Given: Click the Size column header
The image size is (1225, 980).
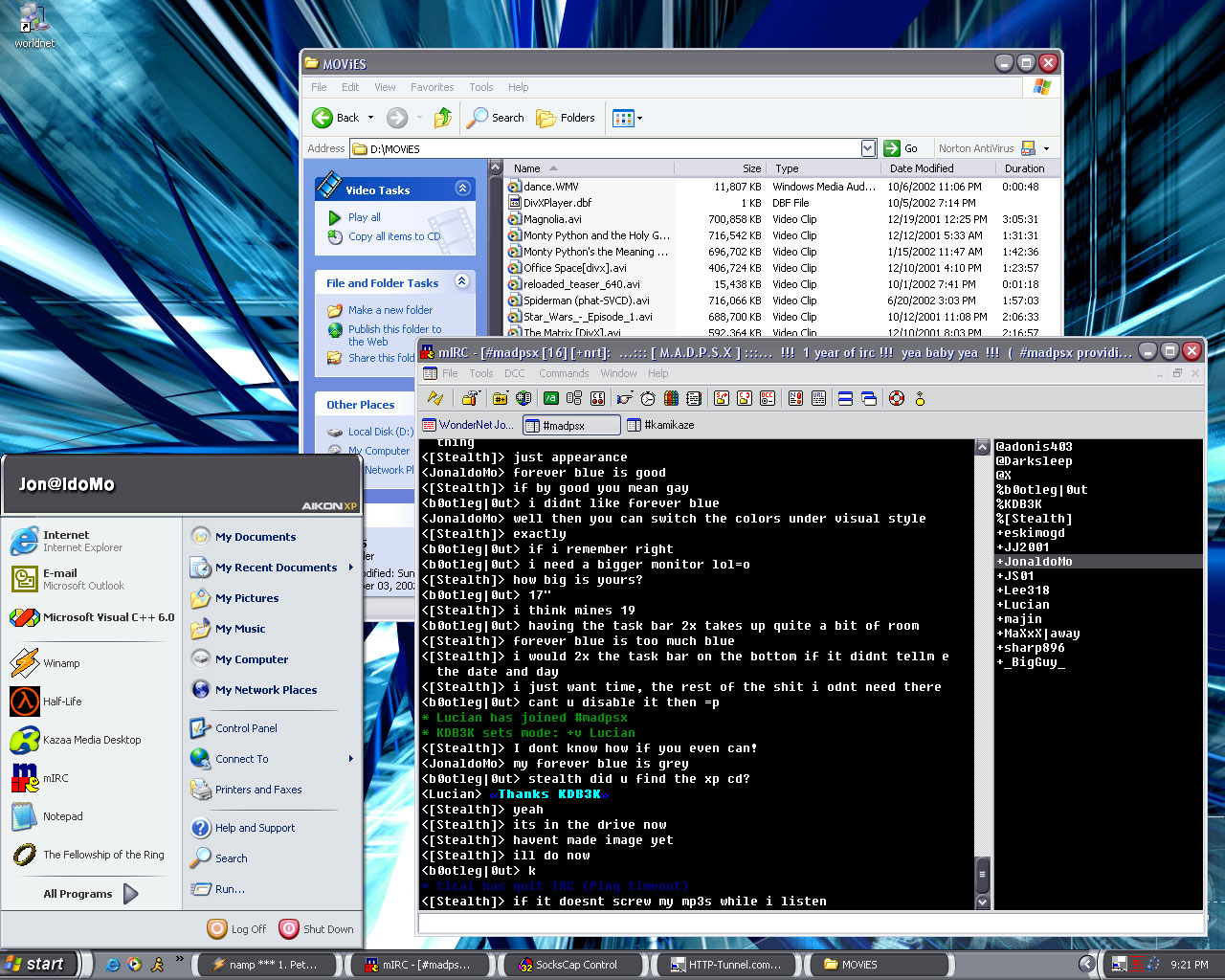Looking at the screenshot, I should (x=719, y=168).
